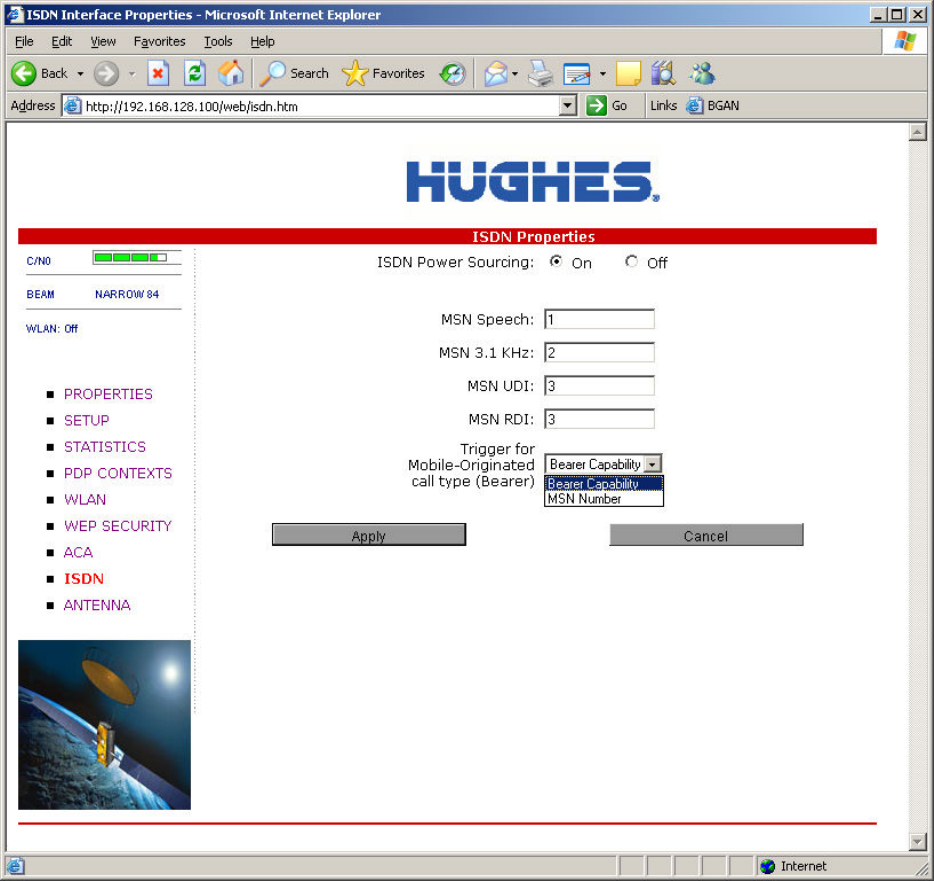Open the WEP SECURITY link

pos(117,526)
